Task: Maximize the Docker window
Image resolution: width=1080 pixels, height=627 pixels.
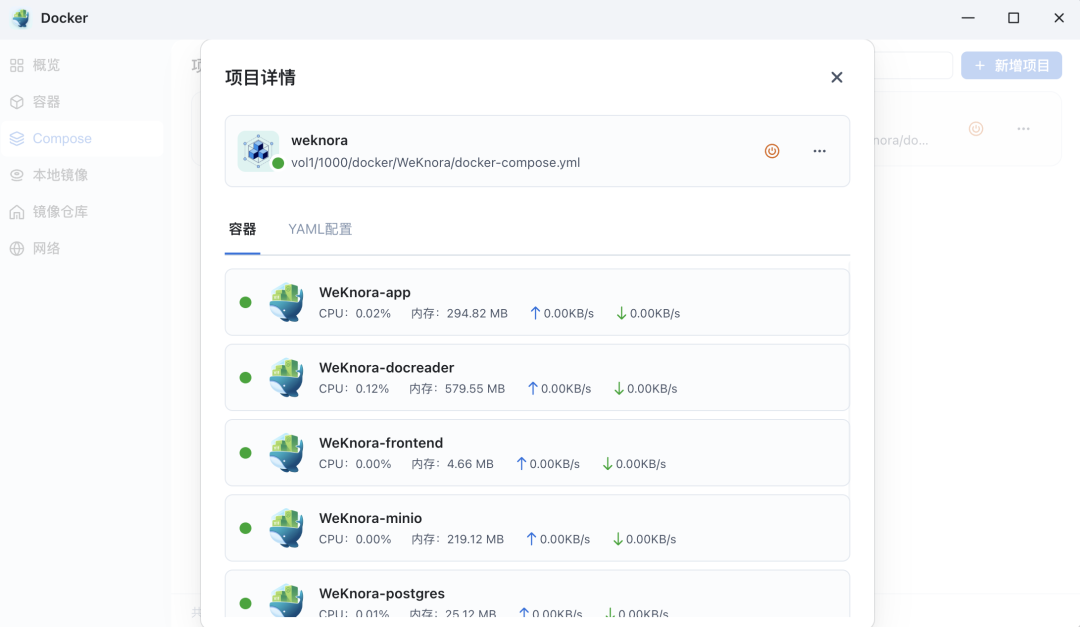Action: point(1013,18)
